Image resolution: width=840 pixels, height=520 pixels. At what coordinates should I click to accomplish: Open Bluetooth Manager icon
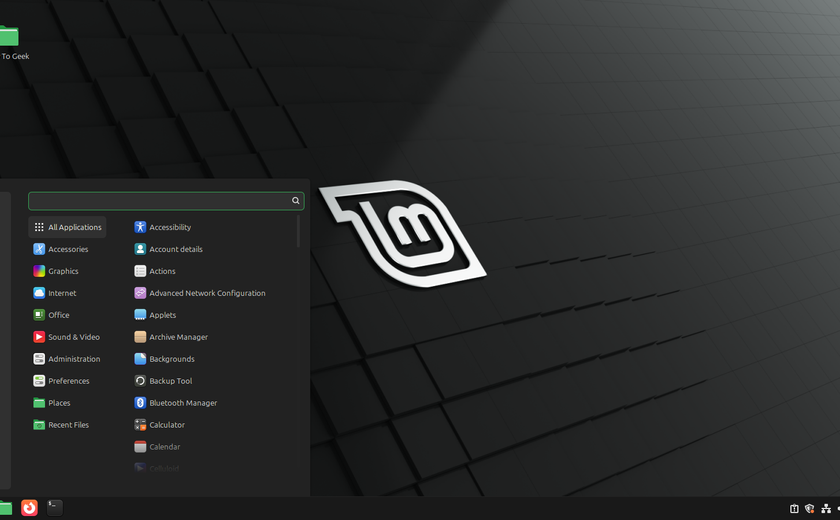pos(140,403)
